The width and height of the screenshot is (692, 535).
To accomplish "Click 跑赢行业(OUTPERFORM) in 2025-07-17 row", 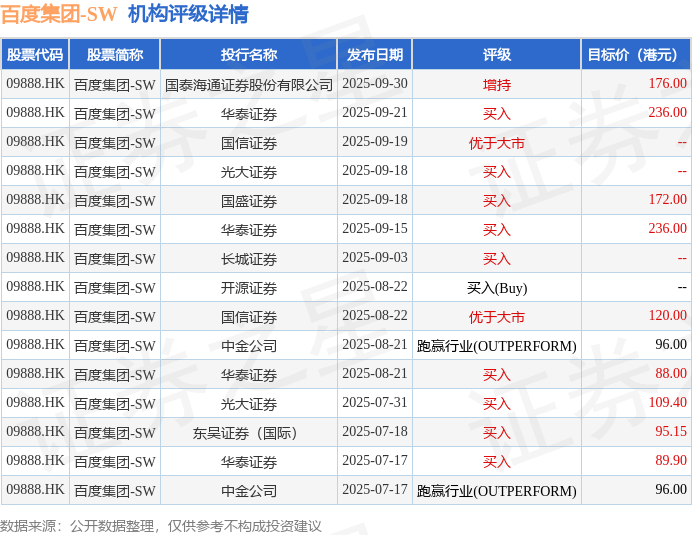I will click(497, 491).
